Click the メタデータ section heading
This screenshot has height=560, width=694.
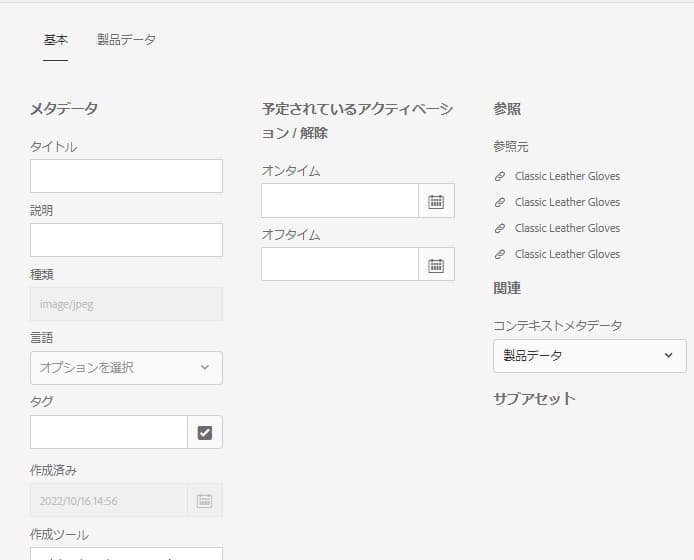(64, 108)
